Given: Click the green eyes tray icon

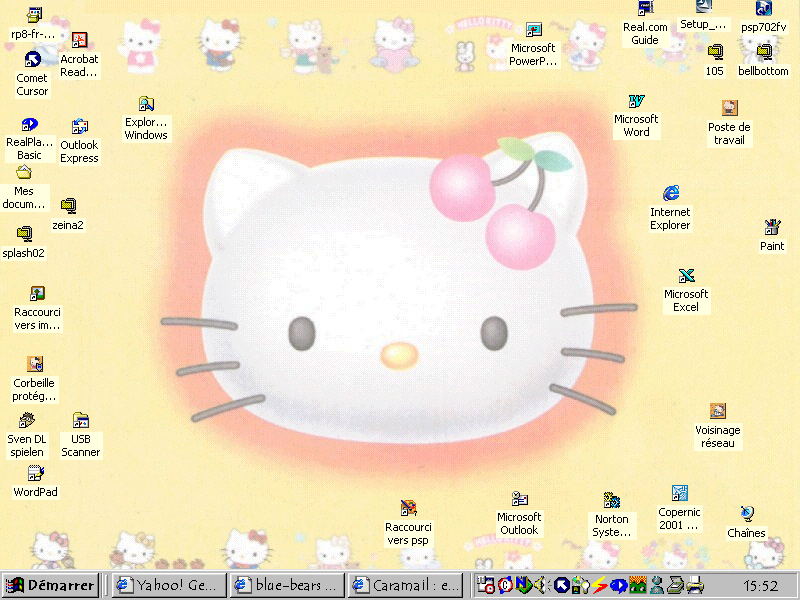Looking at the screenshot, I should [x=638, y=585].
